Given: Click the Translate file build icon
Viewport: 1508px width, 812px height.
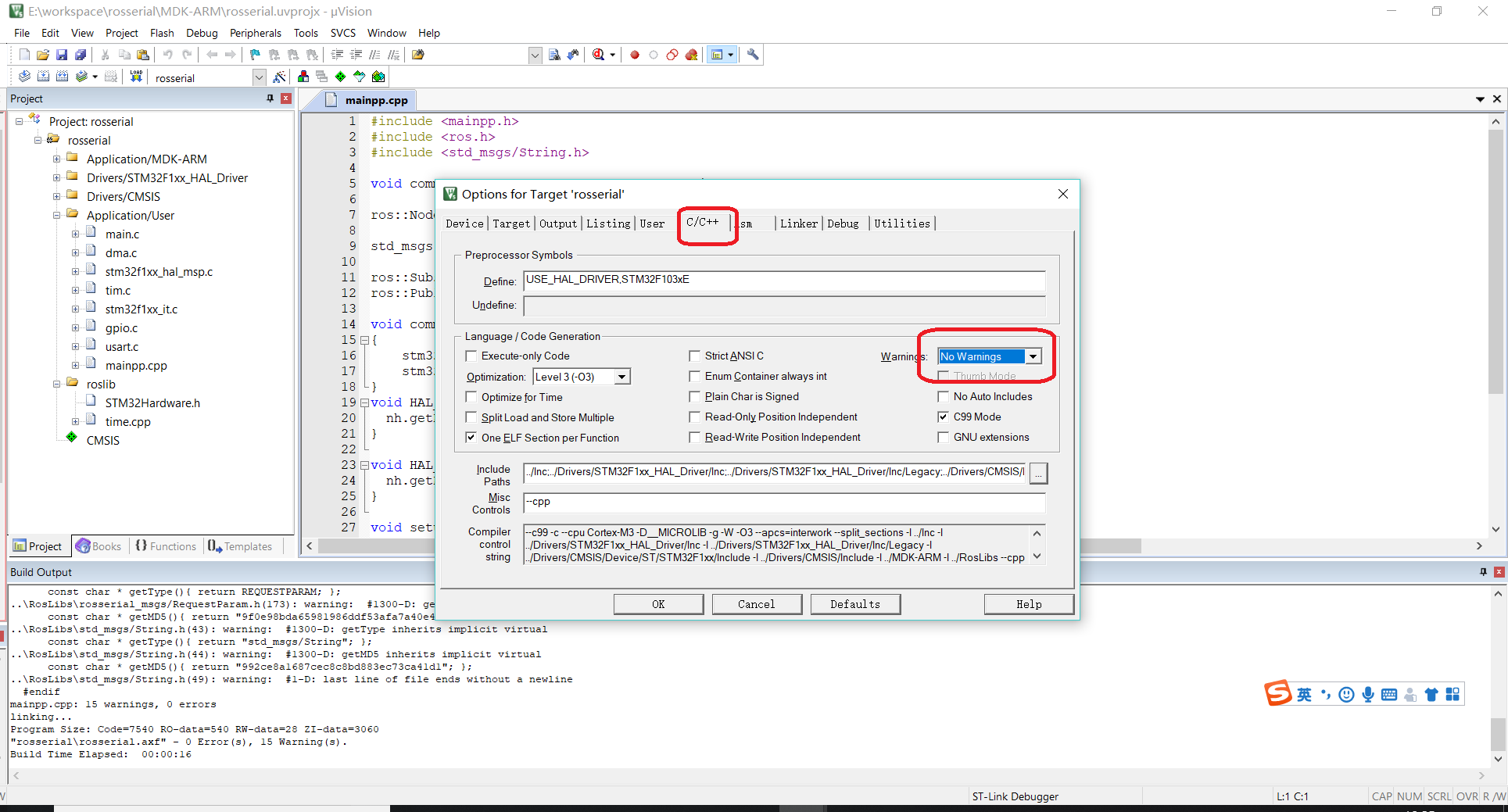Looking at the screenshot, I should (x=24, y=77).
